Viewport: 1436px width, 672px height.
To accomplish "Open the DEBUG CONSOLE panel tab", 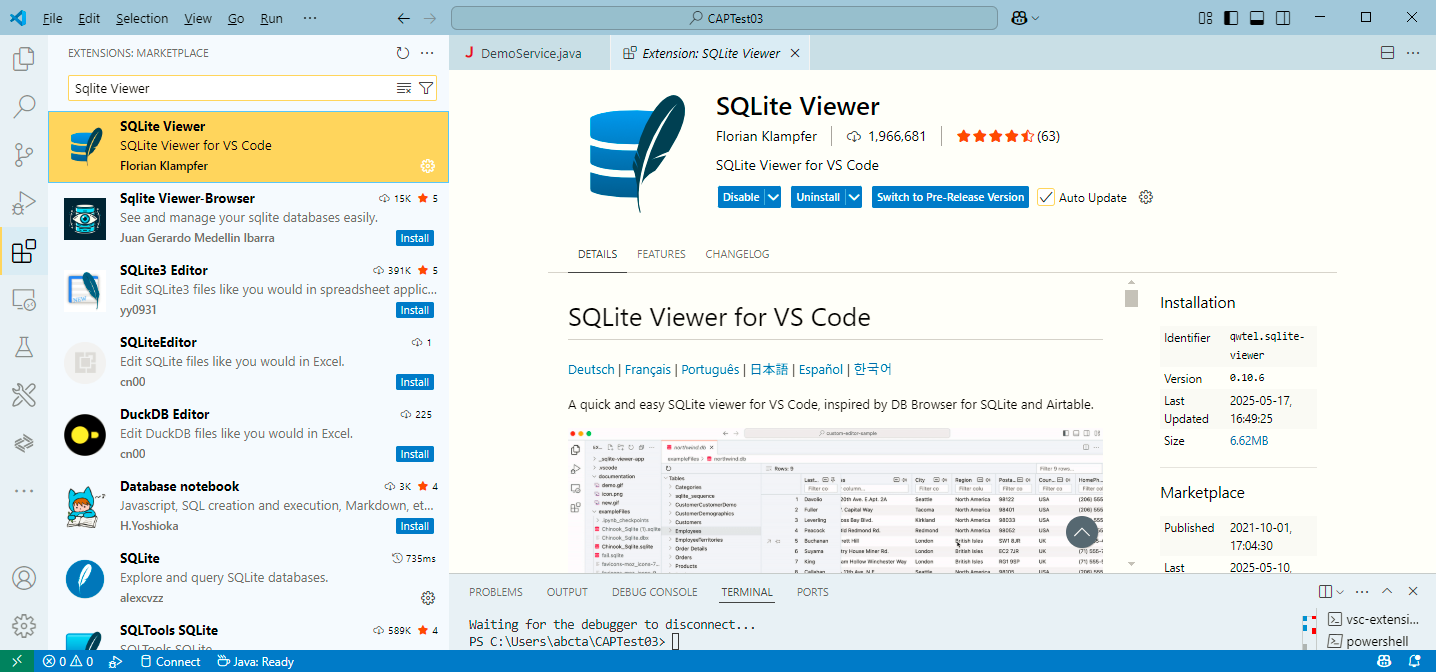I will (x=655, y=592).
